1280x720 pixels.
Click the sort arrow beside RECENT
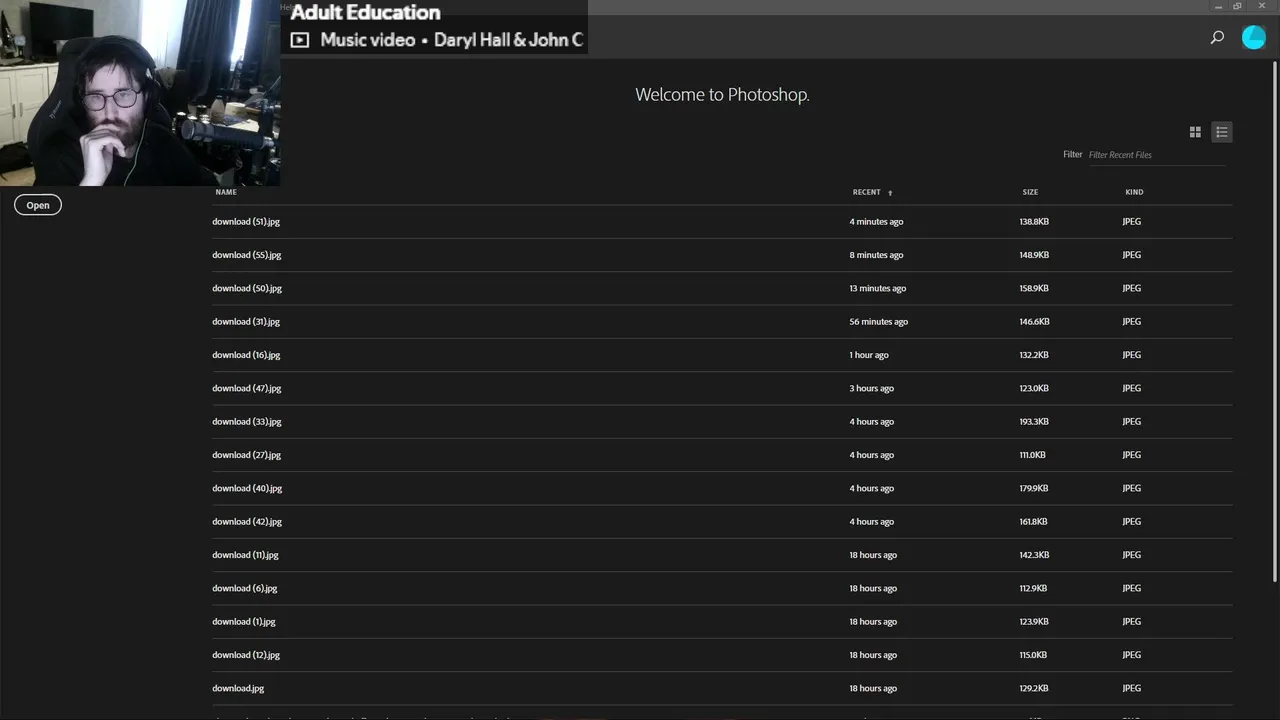coord(890,193)
